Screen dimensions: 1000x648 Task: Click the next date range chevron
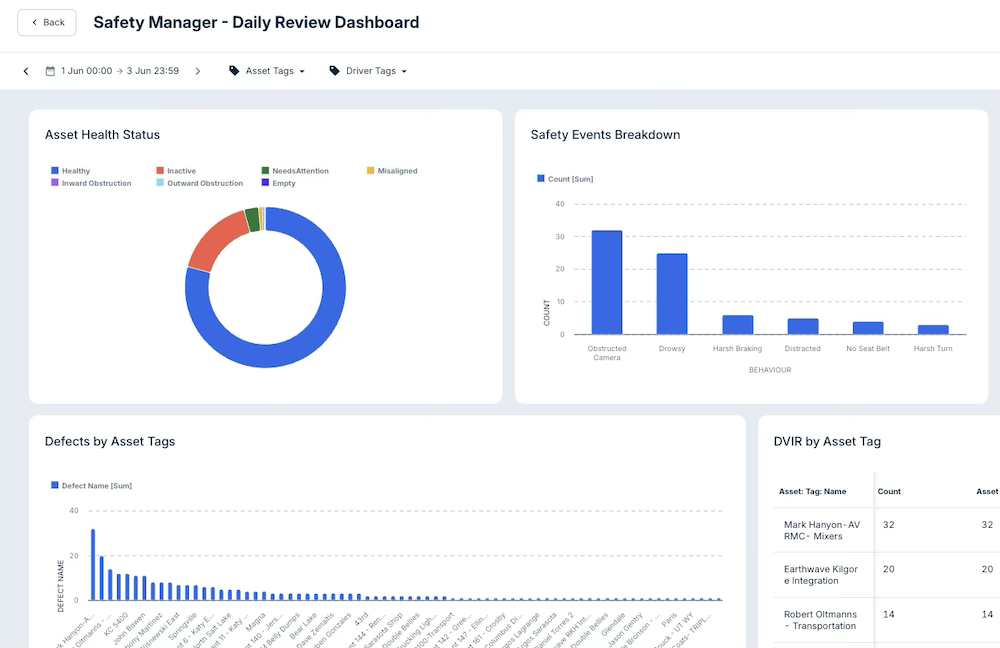(197, 71)
